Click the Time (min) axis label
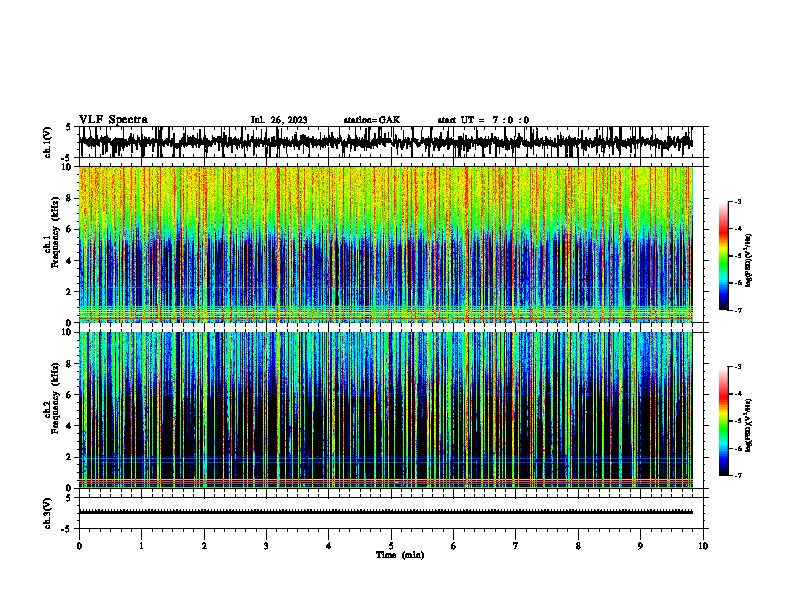 [400, 555]
